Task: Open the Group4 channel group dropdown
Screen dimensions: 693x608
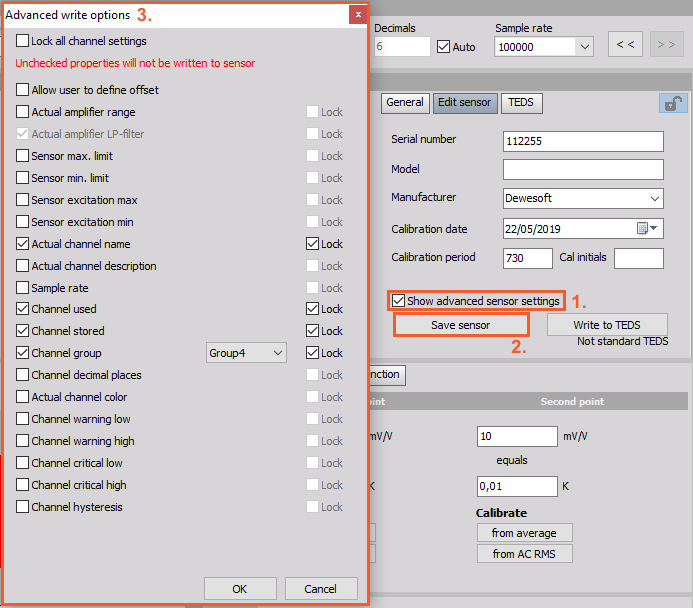Action: tap(246, 353)
